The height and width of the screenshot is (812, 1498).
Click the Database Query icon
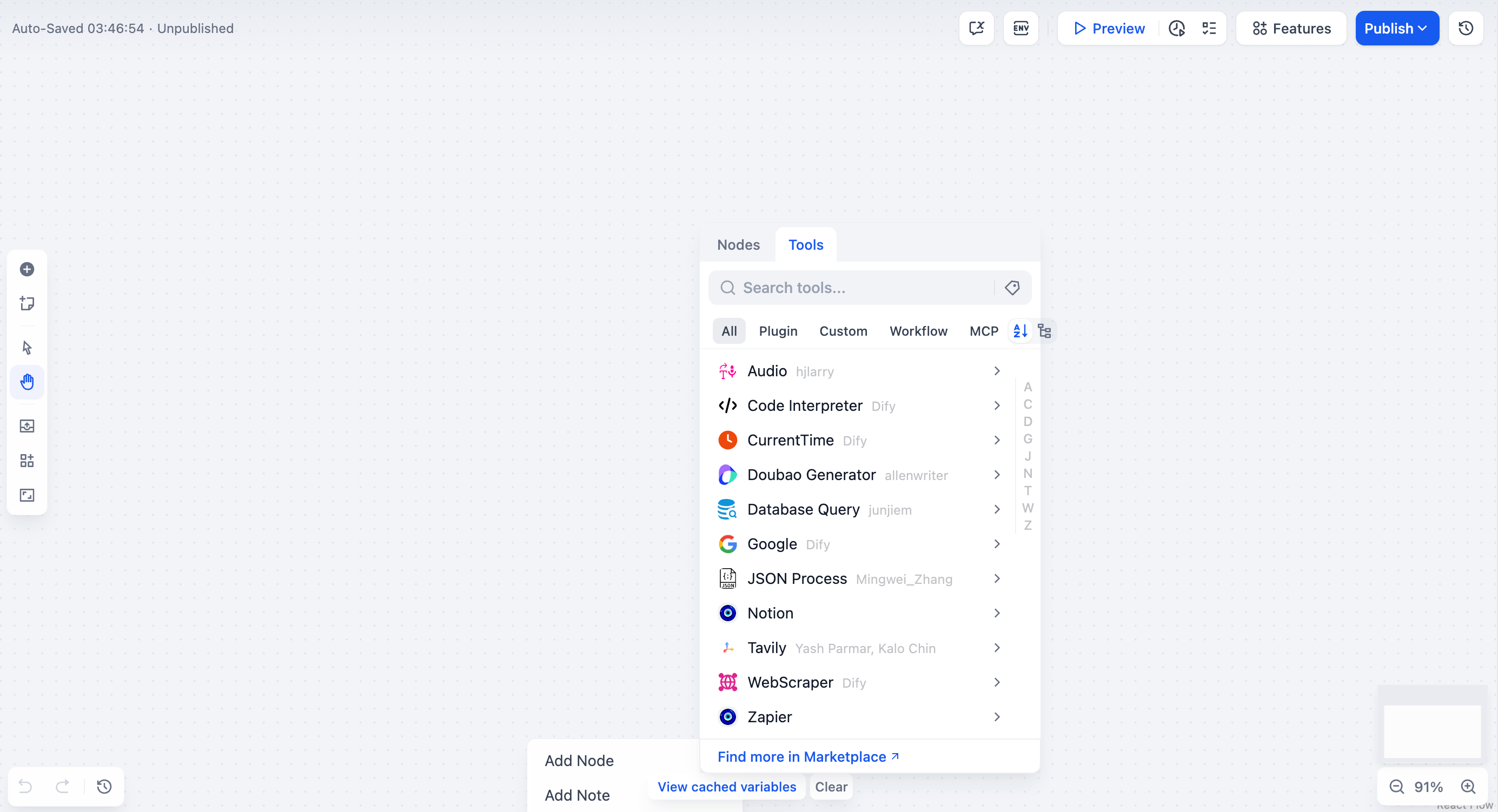pyautogui.click(x=727, y=509)
